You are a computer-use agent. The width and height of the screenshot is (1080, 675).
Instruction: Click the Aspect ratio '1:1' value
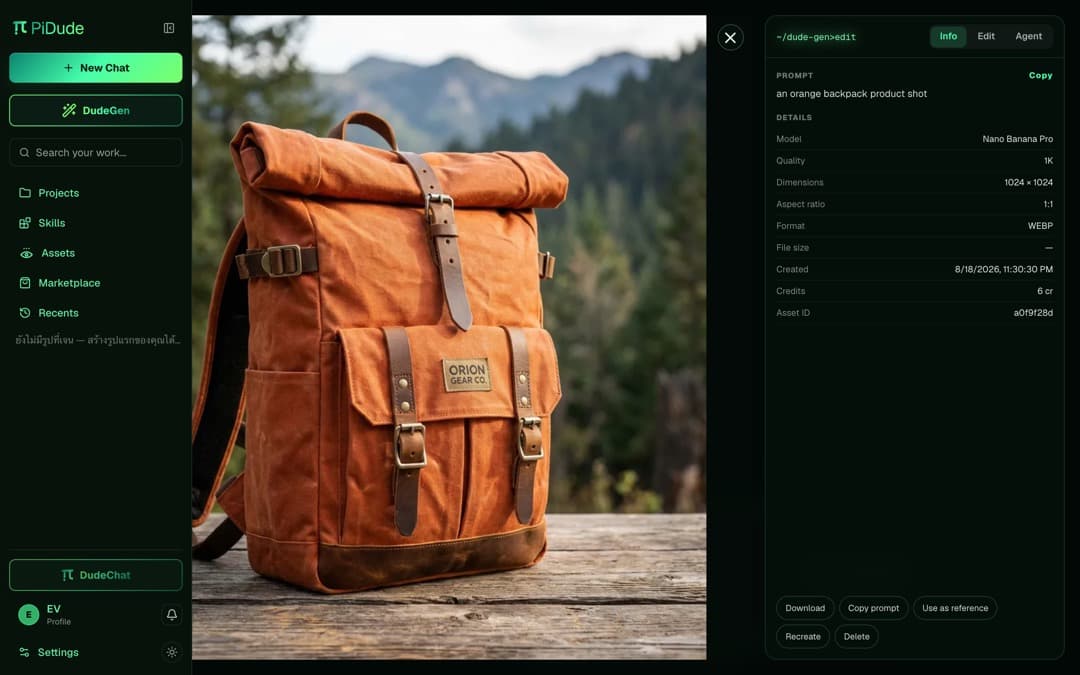(x=1048, y=204)
